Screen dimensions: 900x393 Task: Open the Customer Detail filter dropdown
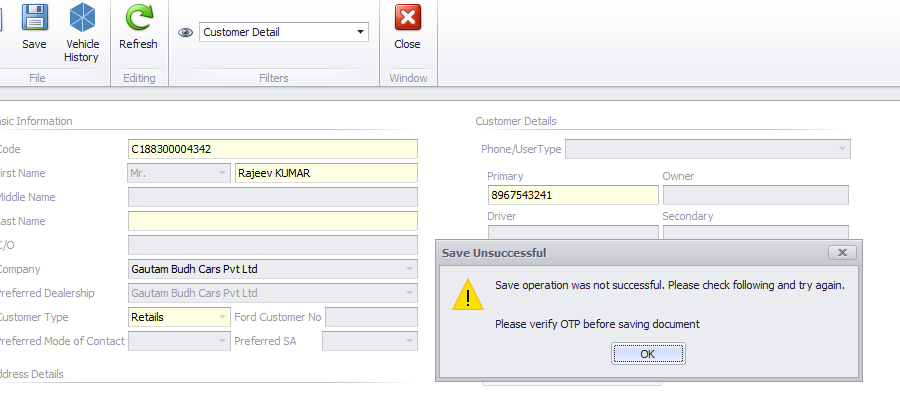360,32
